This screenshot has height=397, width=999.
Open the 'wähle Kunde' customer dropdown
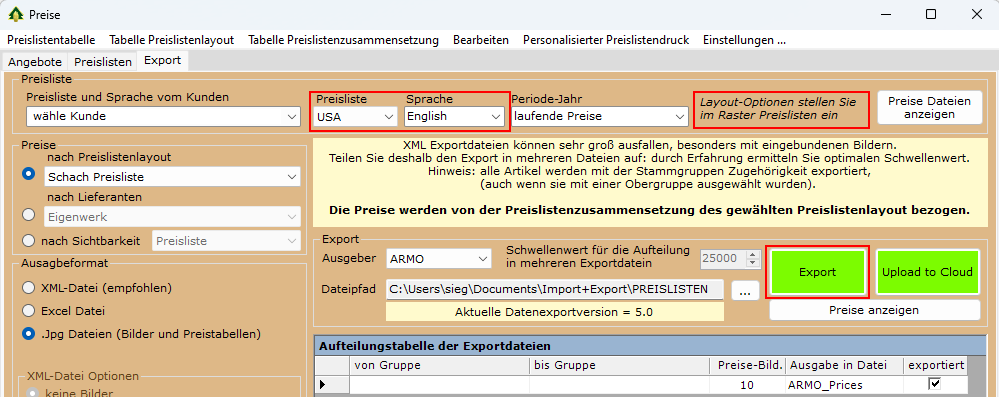point(163,117)
